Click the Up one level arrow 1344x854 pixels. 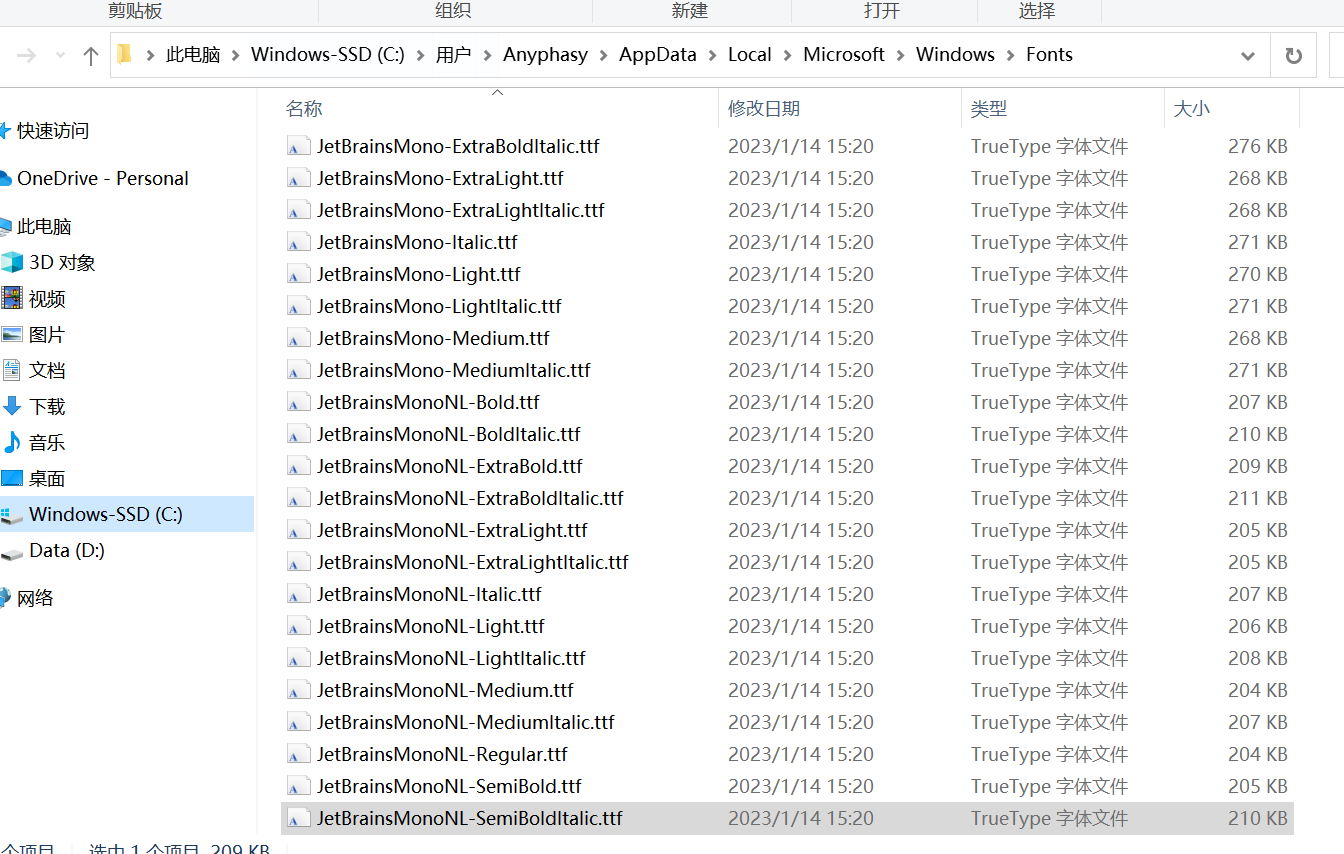tap(91, 56)
